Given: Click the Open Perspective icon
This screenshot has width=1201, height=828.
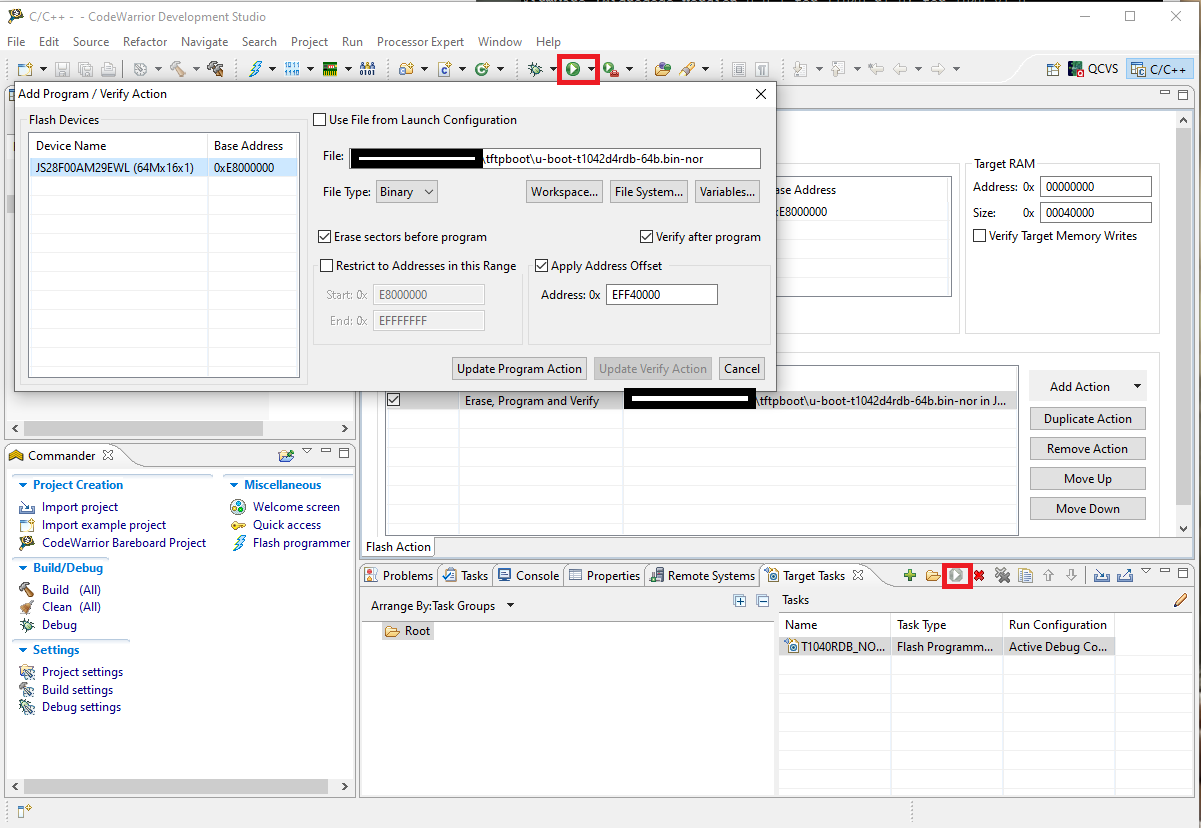Looking at the screenshot, I should 1053,69.
